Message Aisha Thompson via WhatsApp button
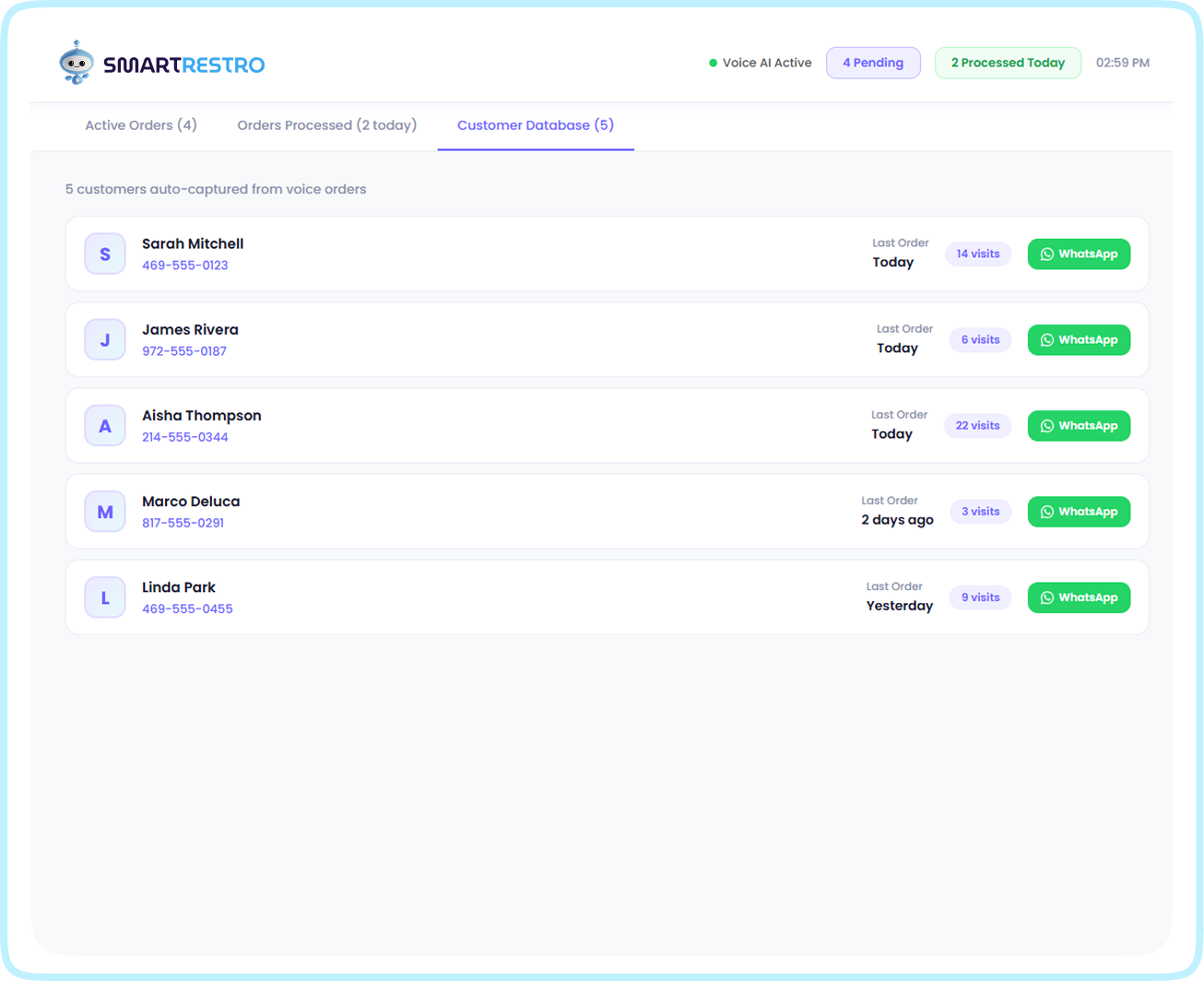This screenshot has width=1204, height=981. click(x=1079, y=426)
